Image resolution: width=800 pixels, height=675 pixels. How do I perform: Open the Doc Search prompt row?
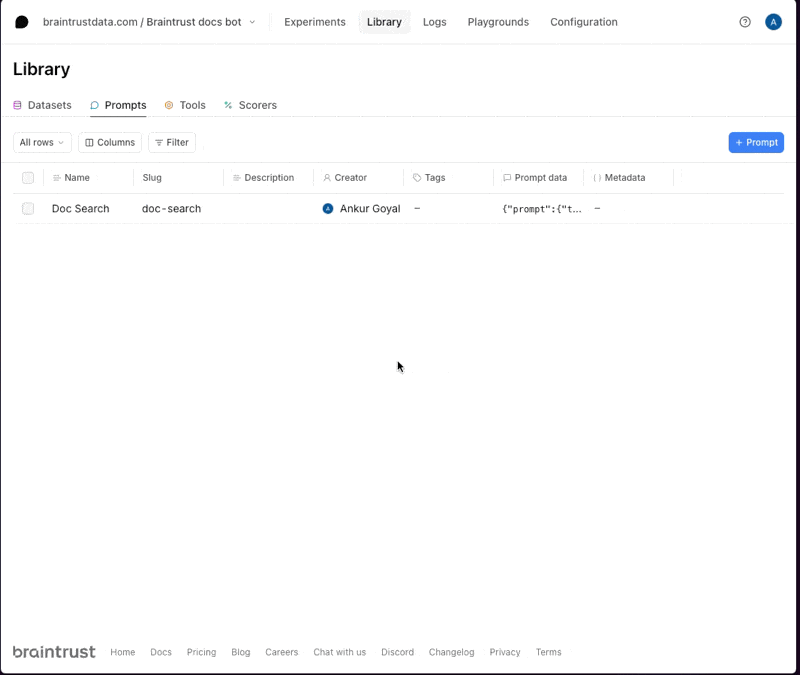point(80,209)
